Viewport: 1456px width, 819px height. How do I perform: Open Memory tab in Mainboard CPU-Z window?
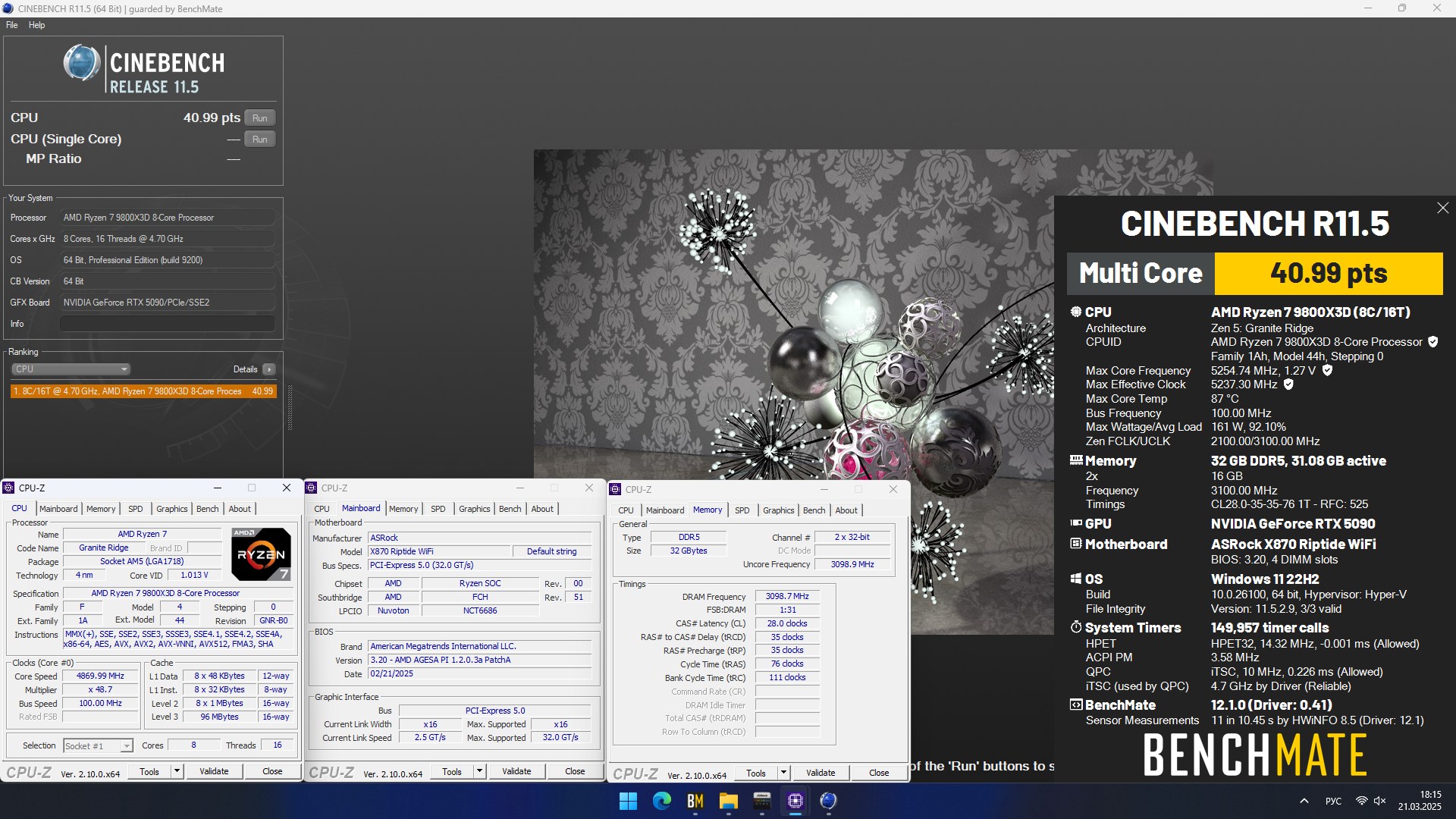(x=403, y=509)
